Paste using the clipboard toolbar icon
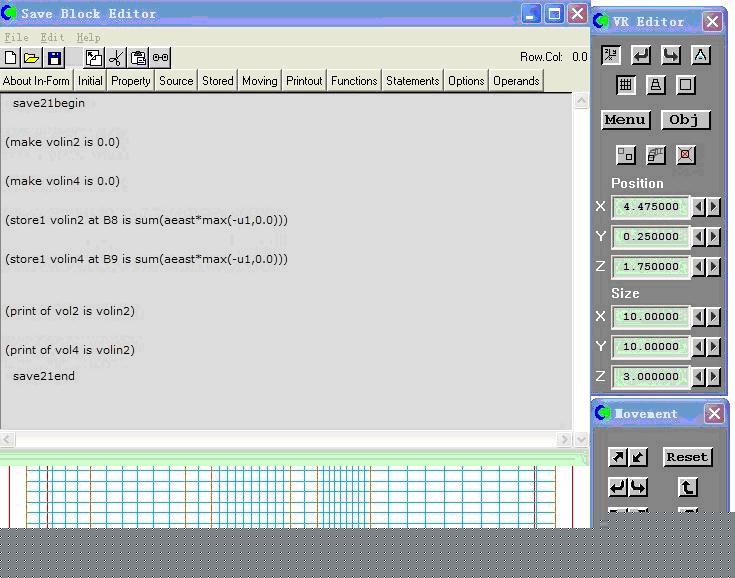The height and width of the screenshot is (578, 735). coord(138,58)
